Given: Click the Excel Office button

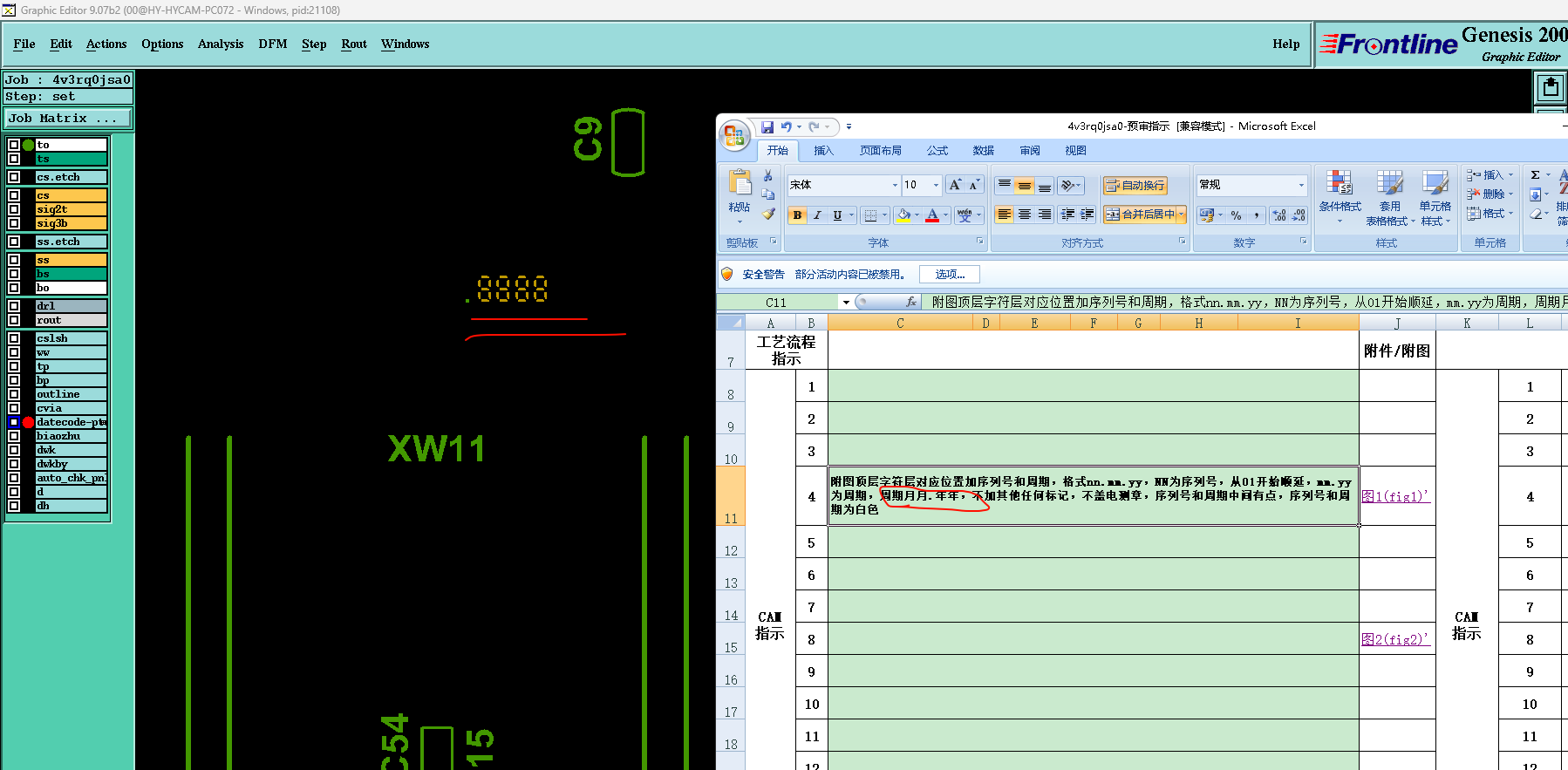Looking at the screenshot, I should tap(734, 135).
